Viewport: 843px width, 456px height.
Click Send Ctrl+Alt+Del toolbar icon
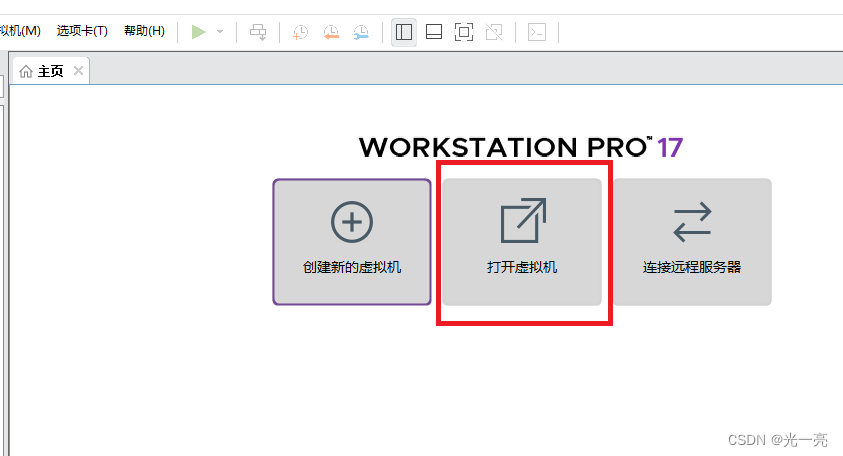pos(258,32)
